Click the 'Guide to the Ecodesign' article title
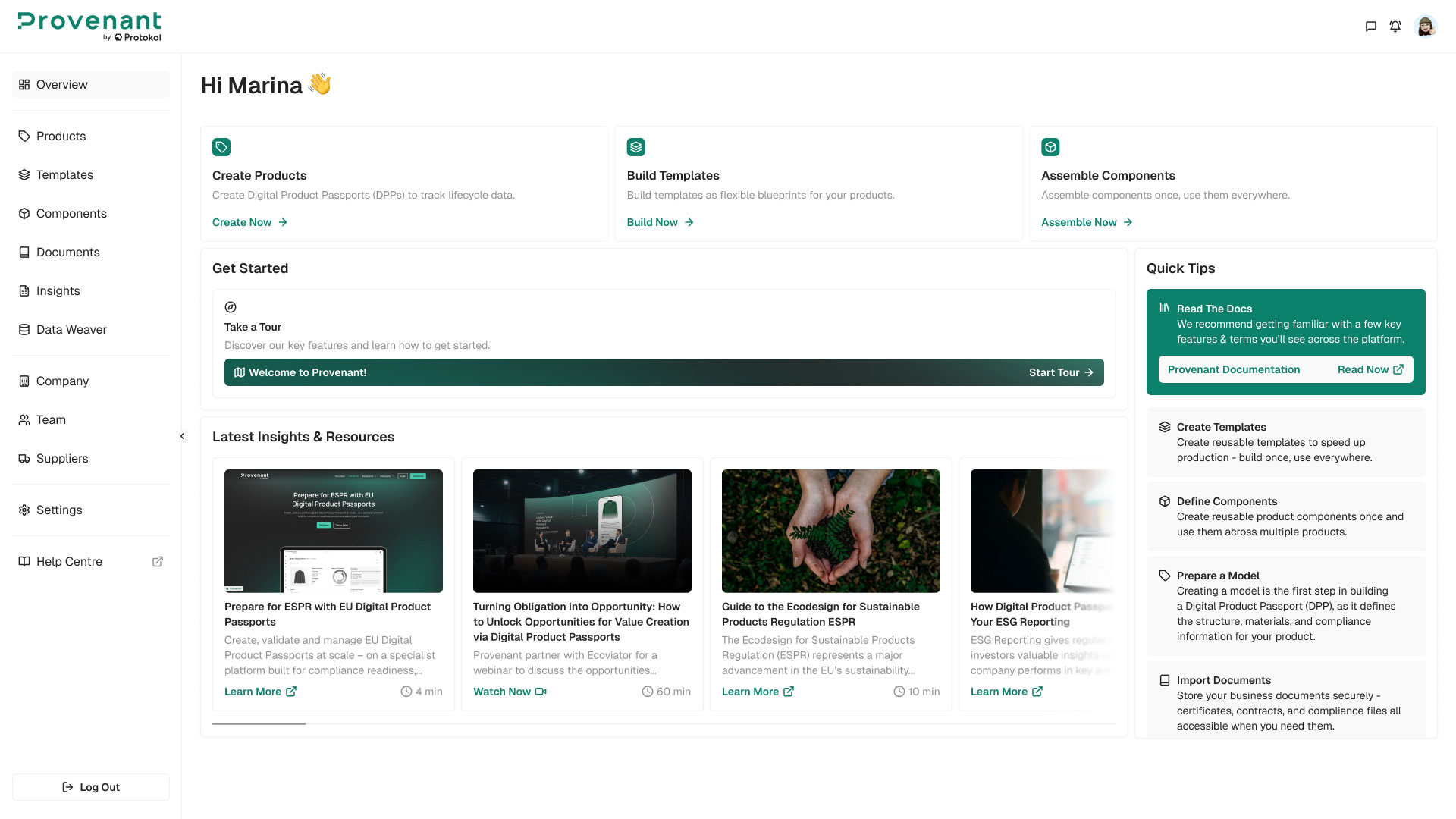 [821, 614]
